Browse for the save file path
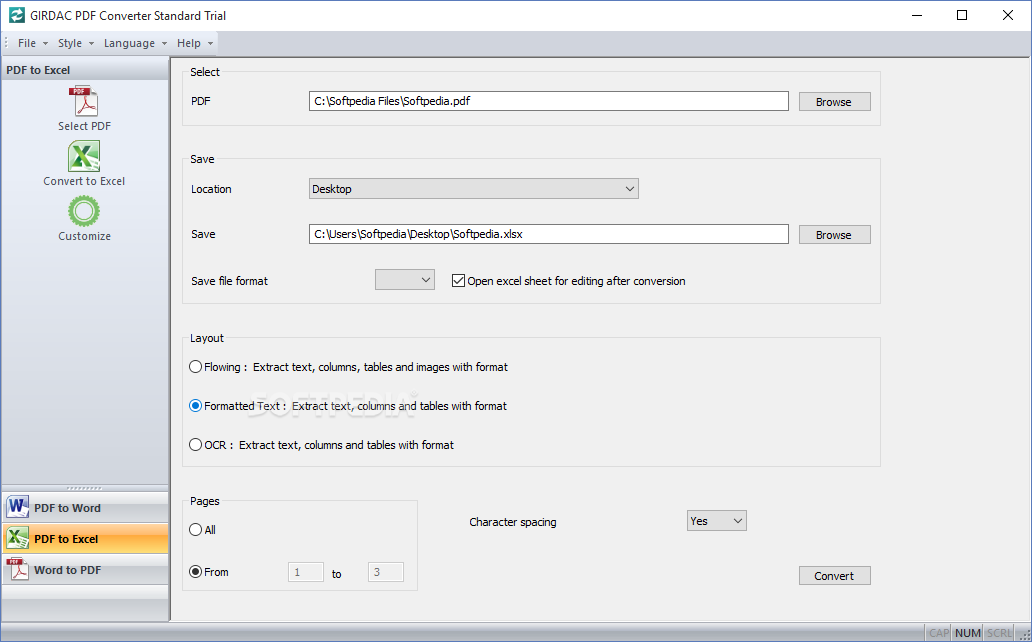Screen dimensions: 1032x642 point(834,234)
